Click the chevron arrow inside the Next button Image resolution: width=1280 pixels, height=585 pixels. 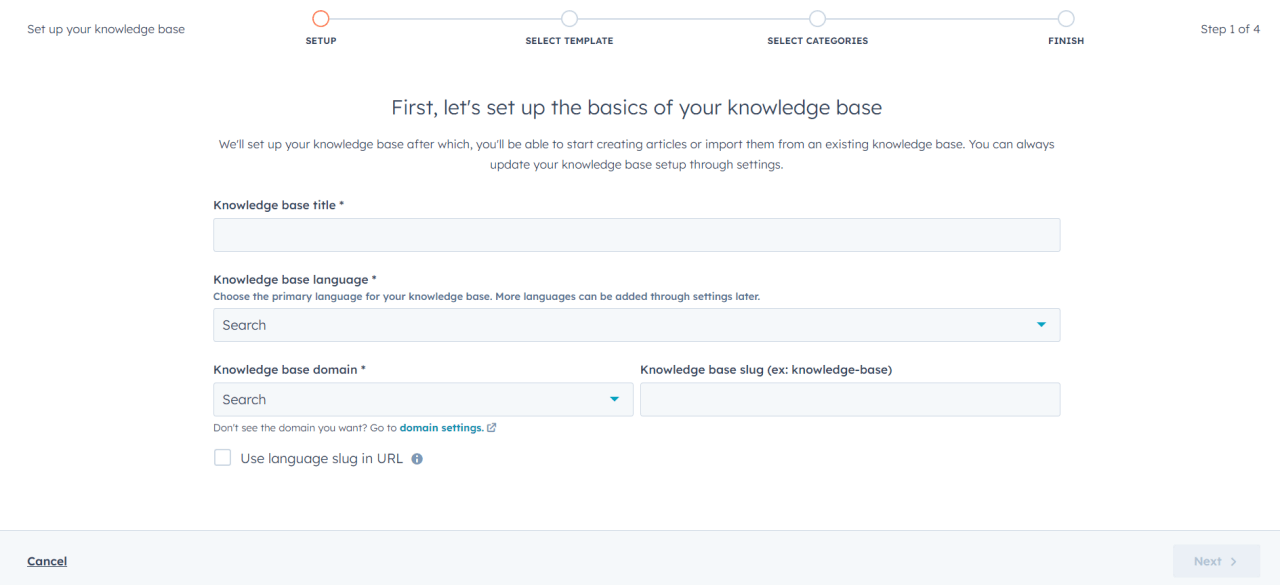pyautogui.click(x=1233, y=561)
